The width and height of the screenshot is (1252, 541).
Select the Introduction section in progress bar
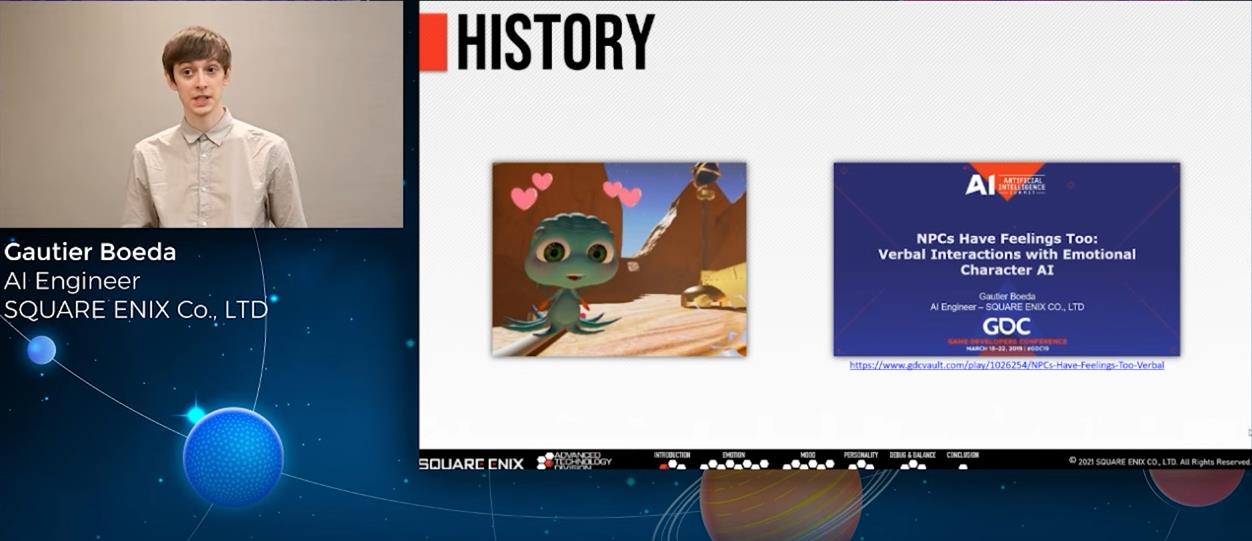click(x=672, y=455)
